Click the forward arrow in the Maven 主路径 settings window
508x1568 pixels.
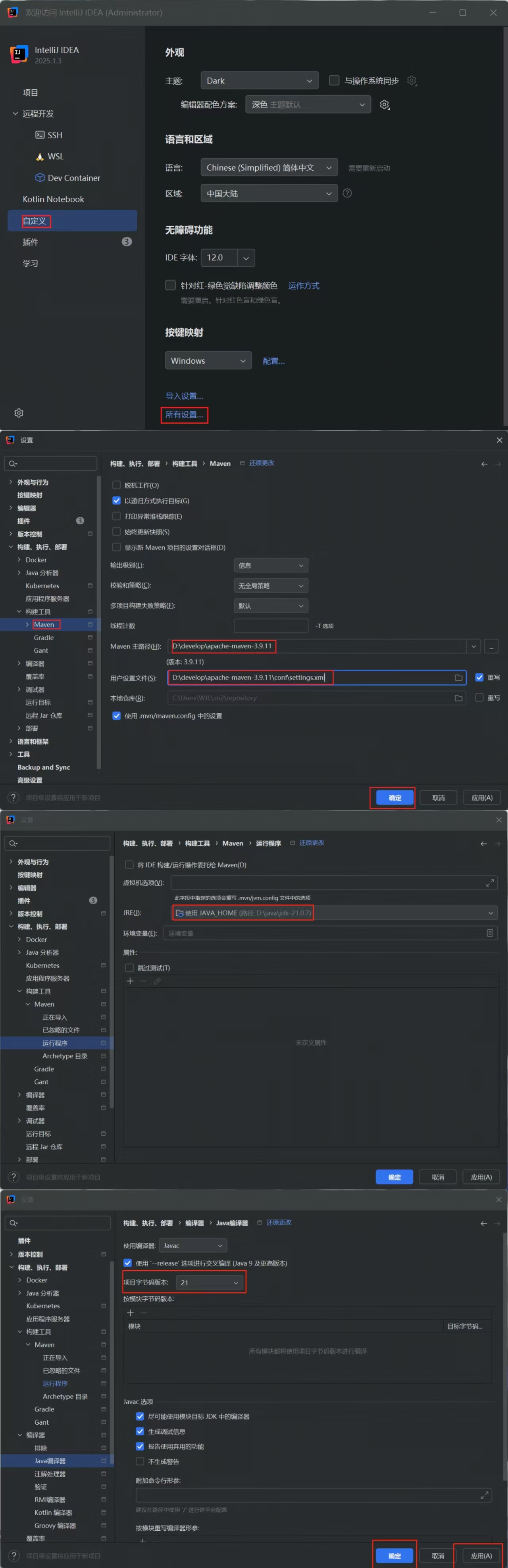click(498, 464)
